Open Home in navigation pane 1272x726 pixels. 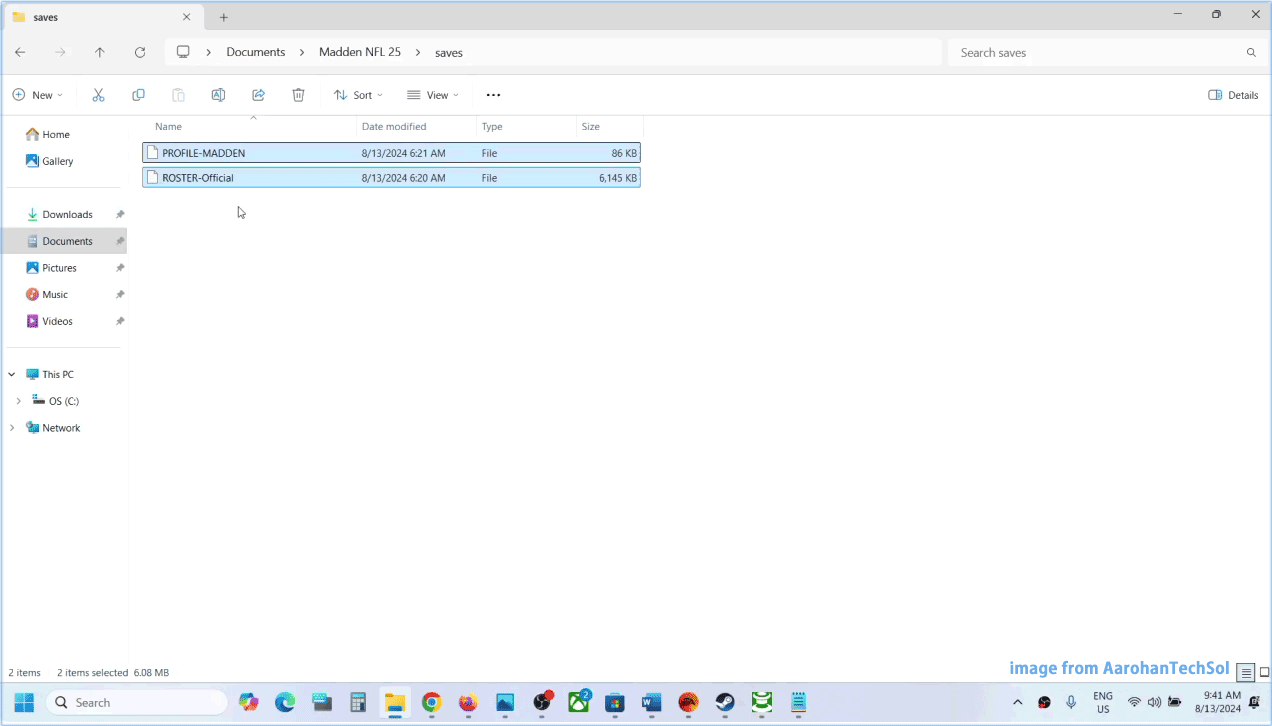click(48, 134)
